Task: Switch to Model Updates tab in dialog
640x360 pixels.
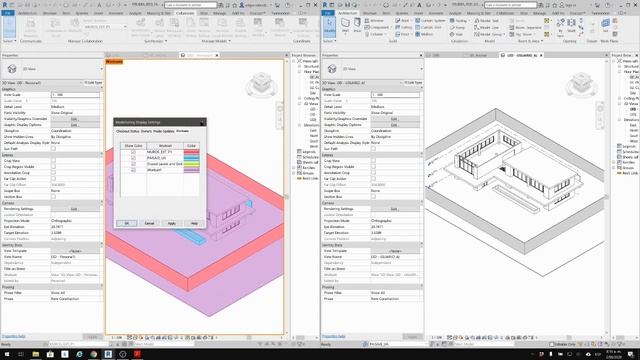Action: 164,131
